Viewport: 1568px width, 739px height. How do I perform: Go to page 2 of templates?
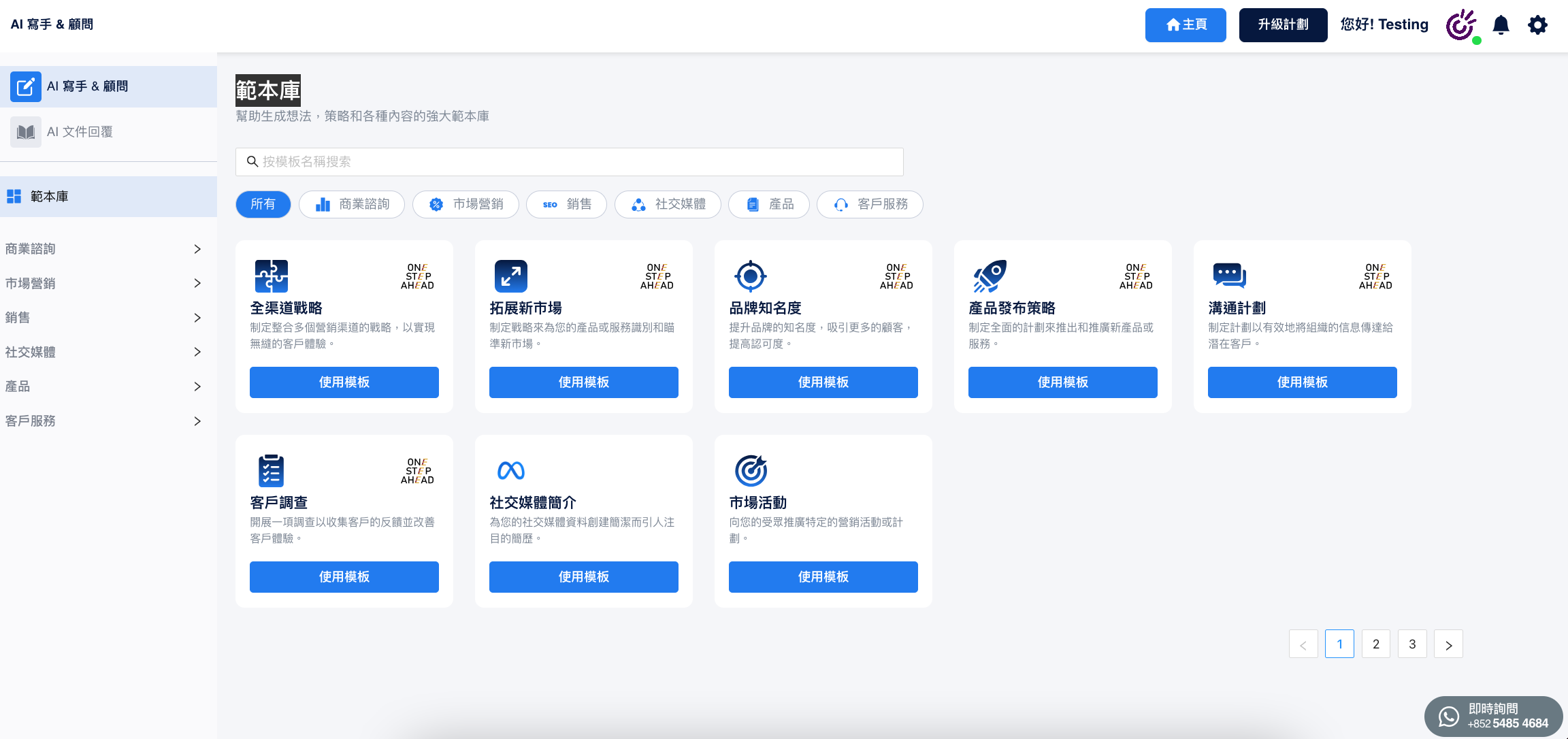[1375, 644]
